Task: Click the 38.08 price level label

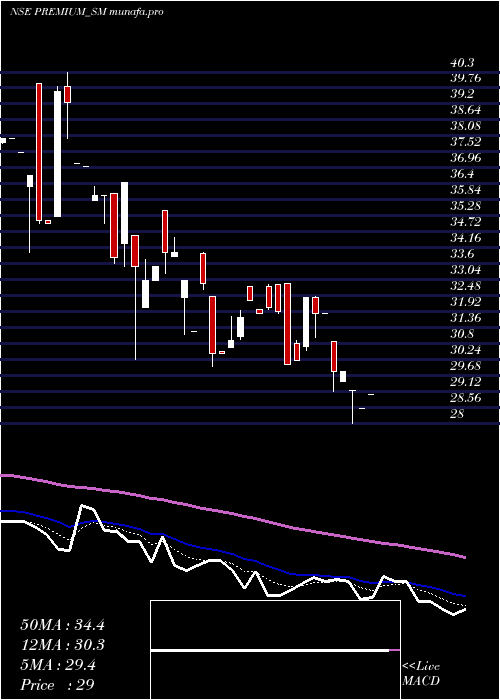Action: click(x=466, y=127)
